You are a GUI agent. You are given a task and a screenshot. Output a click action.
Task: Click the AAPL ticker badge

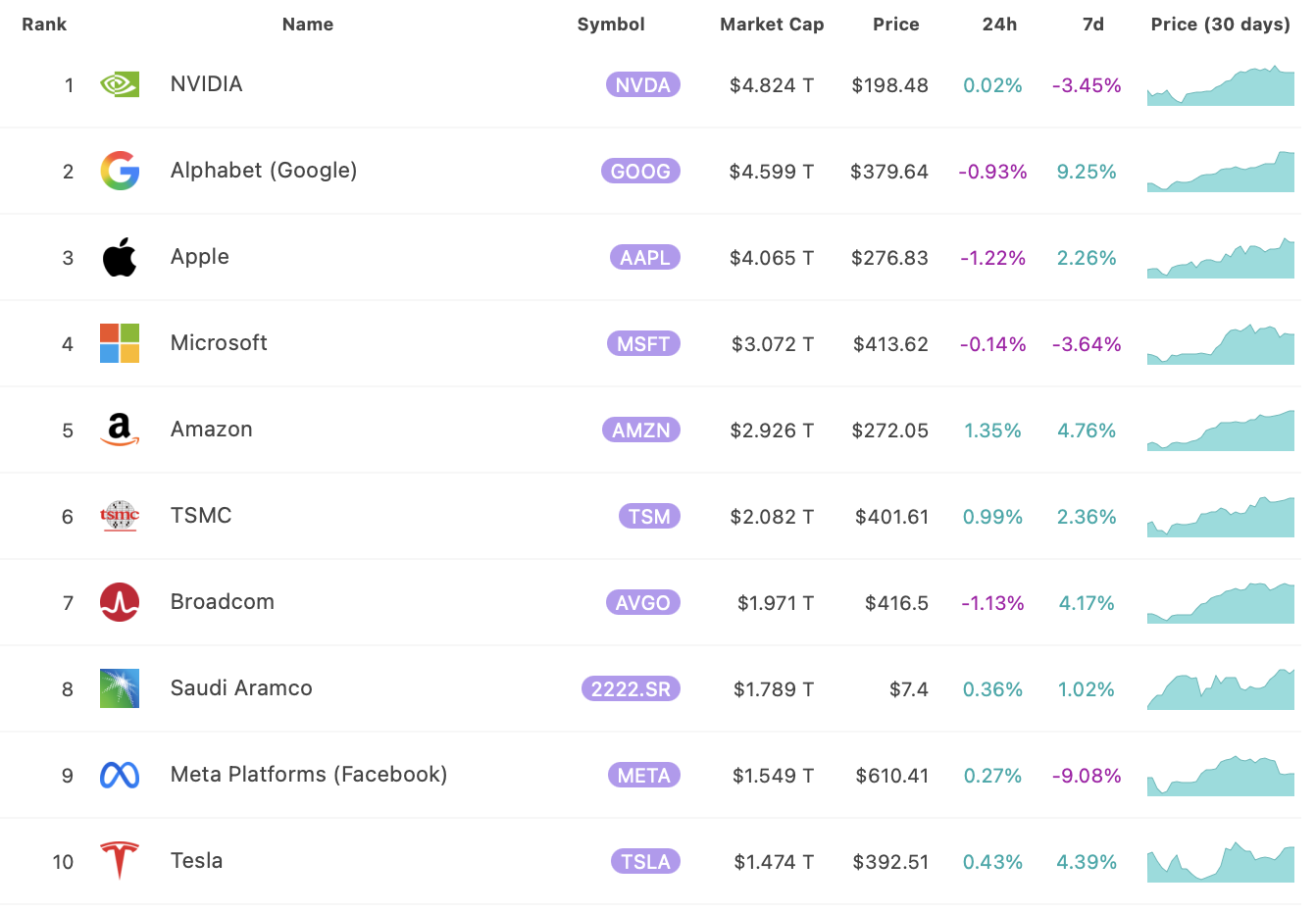(645, 258)
